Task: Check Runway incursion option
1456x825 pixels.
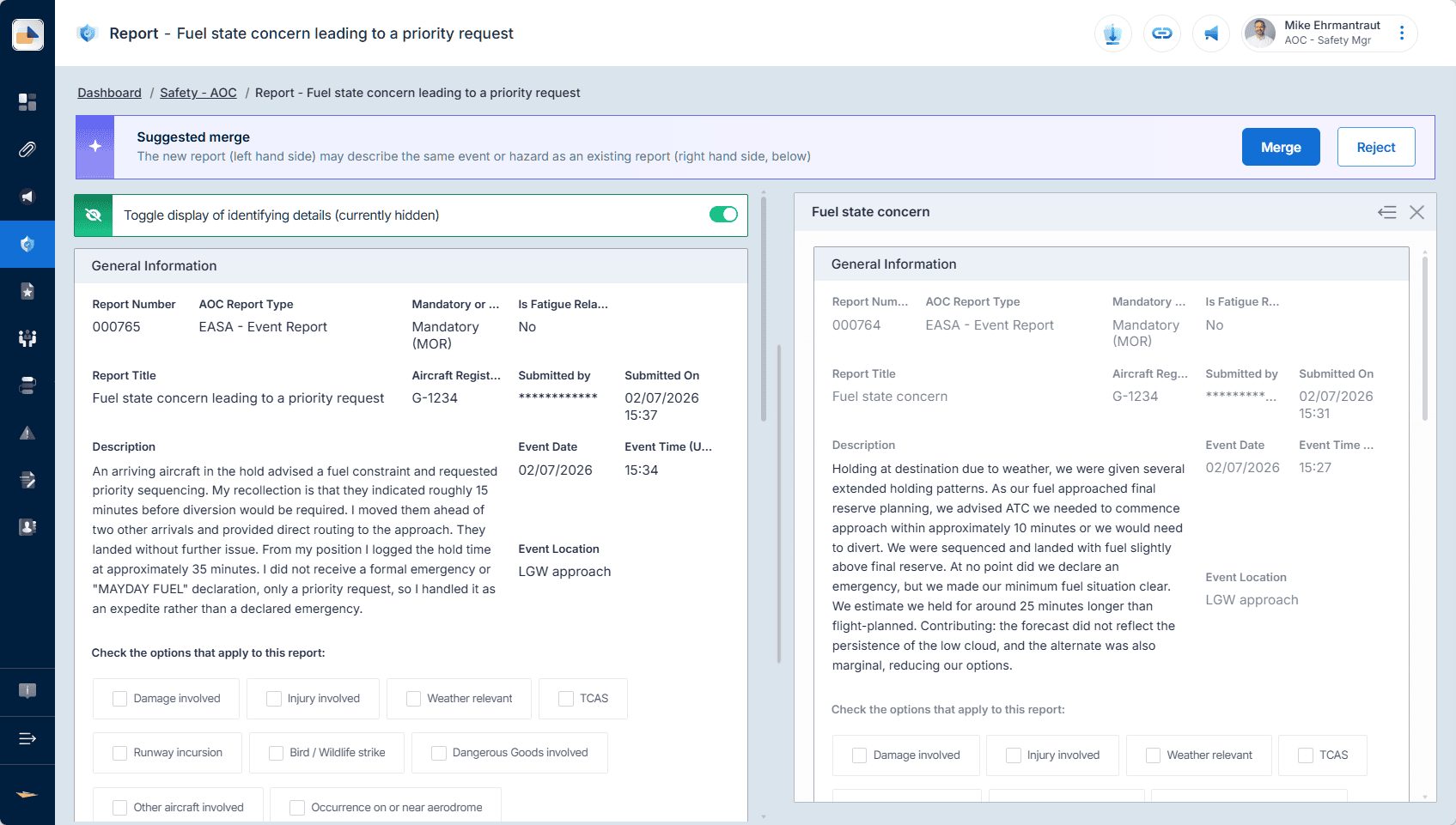Action: [120, 753]
